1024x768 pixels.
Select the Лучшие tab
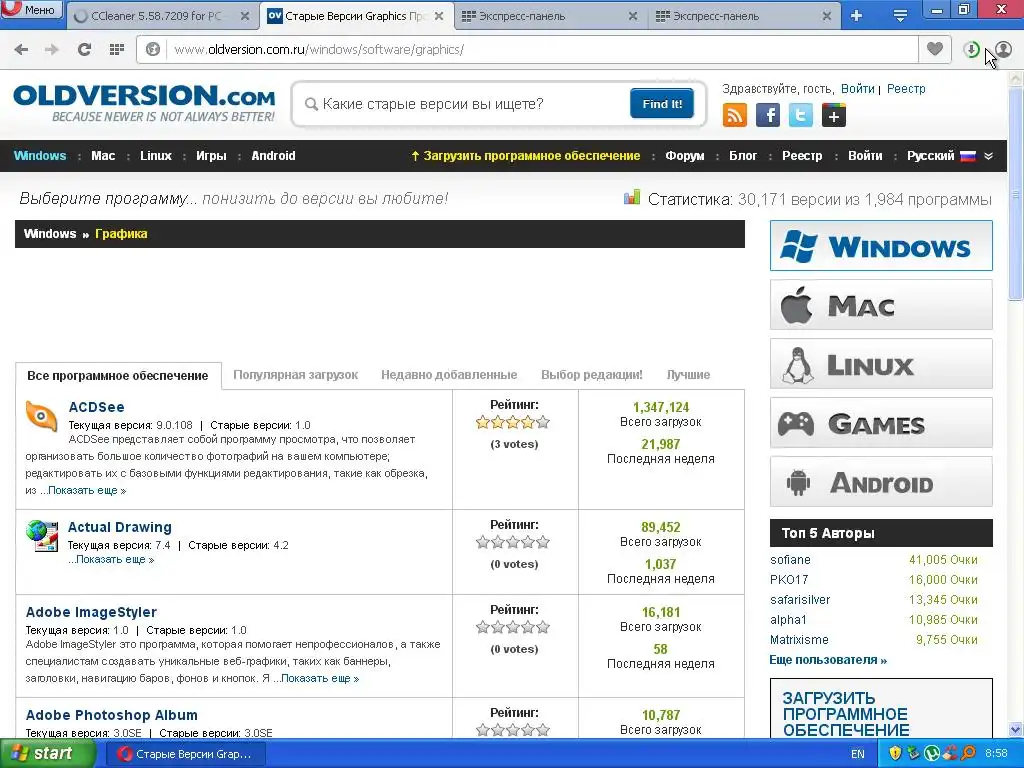(688, 375)
